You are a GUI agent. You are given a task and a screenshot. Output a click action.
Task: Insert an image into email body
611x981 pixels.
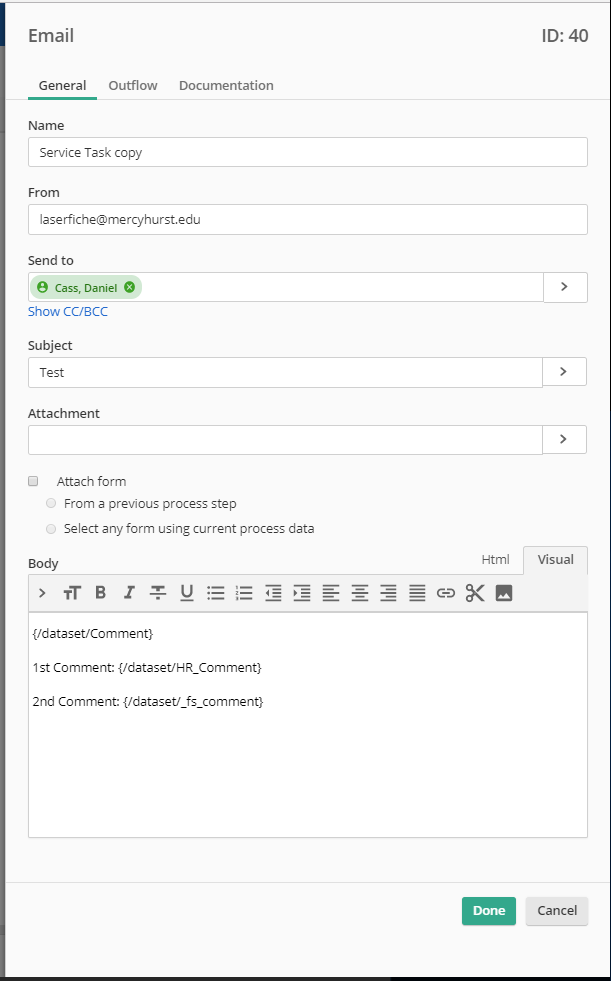504,593
